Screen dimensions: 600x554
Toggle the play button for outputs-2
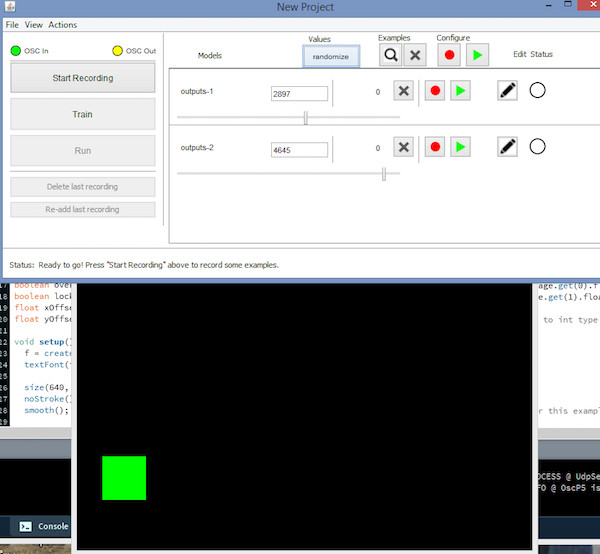click(460, 147)
